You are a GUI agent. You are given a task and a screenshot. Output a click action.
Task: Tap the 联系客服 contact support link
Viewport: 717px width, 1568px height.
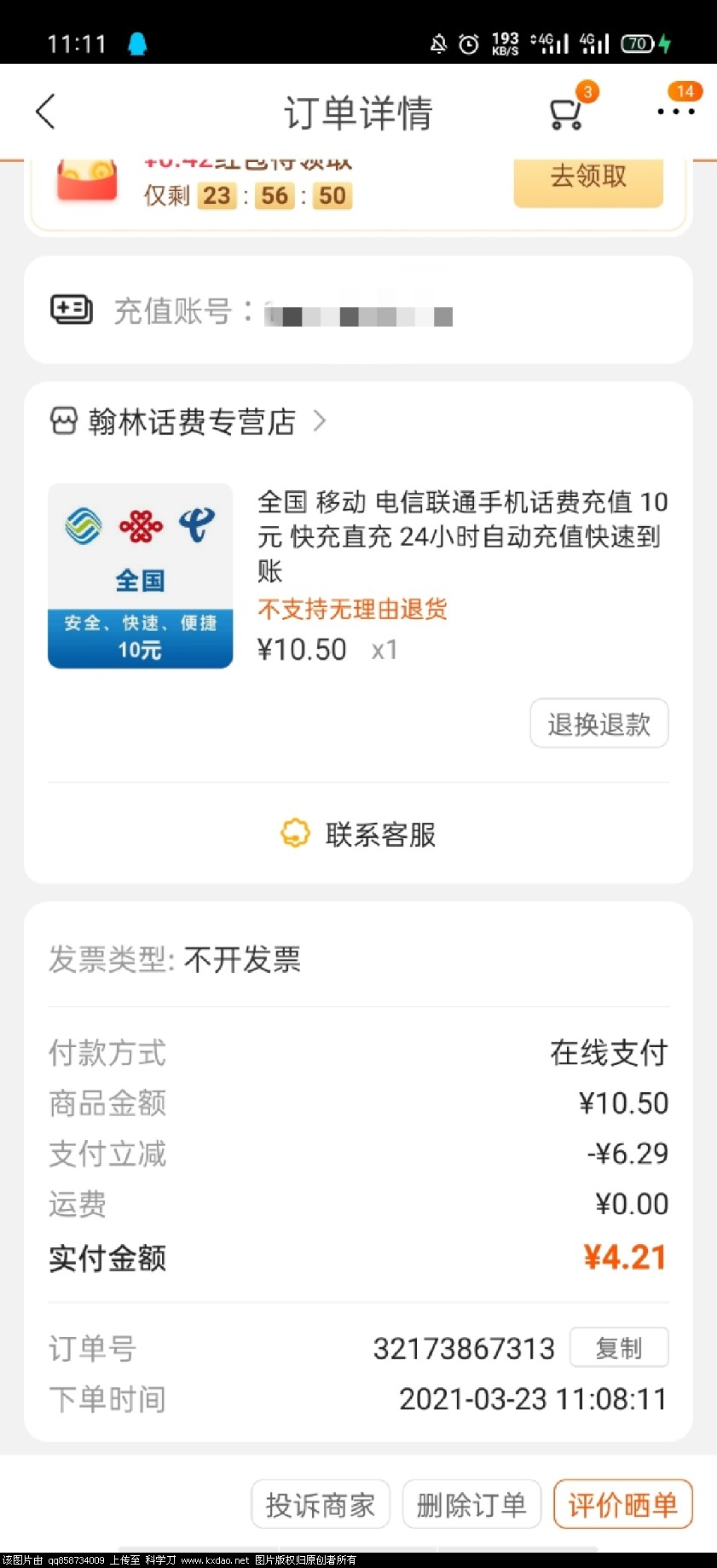click(x=380, y=834)
